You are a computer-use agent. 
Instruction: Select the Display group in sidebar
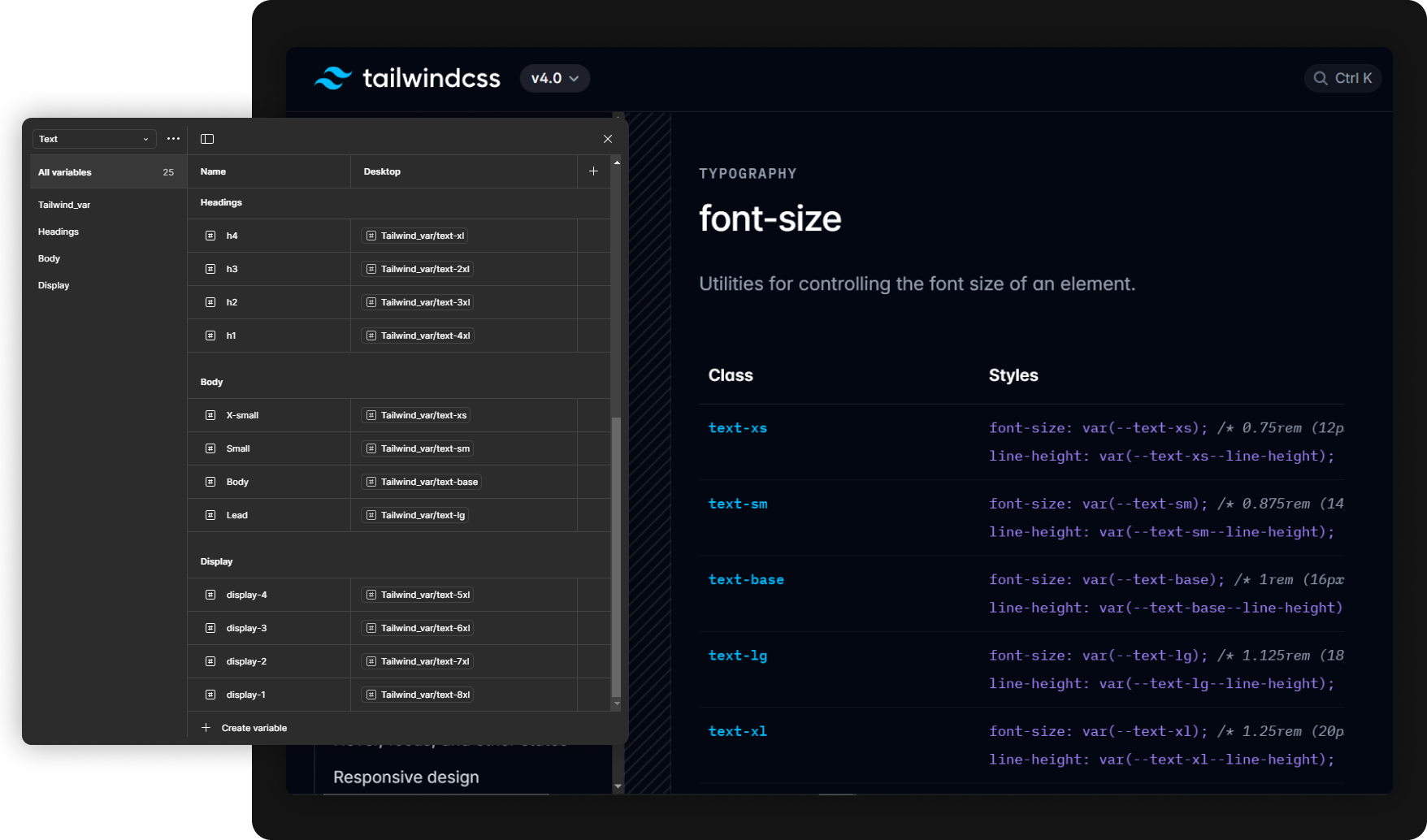coord(54,285)
